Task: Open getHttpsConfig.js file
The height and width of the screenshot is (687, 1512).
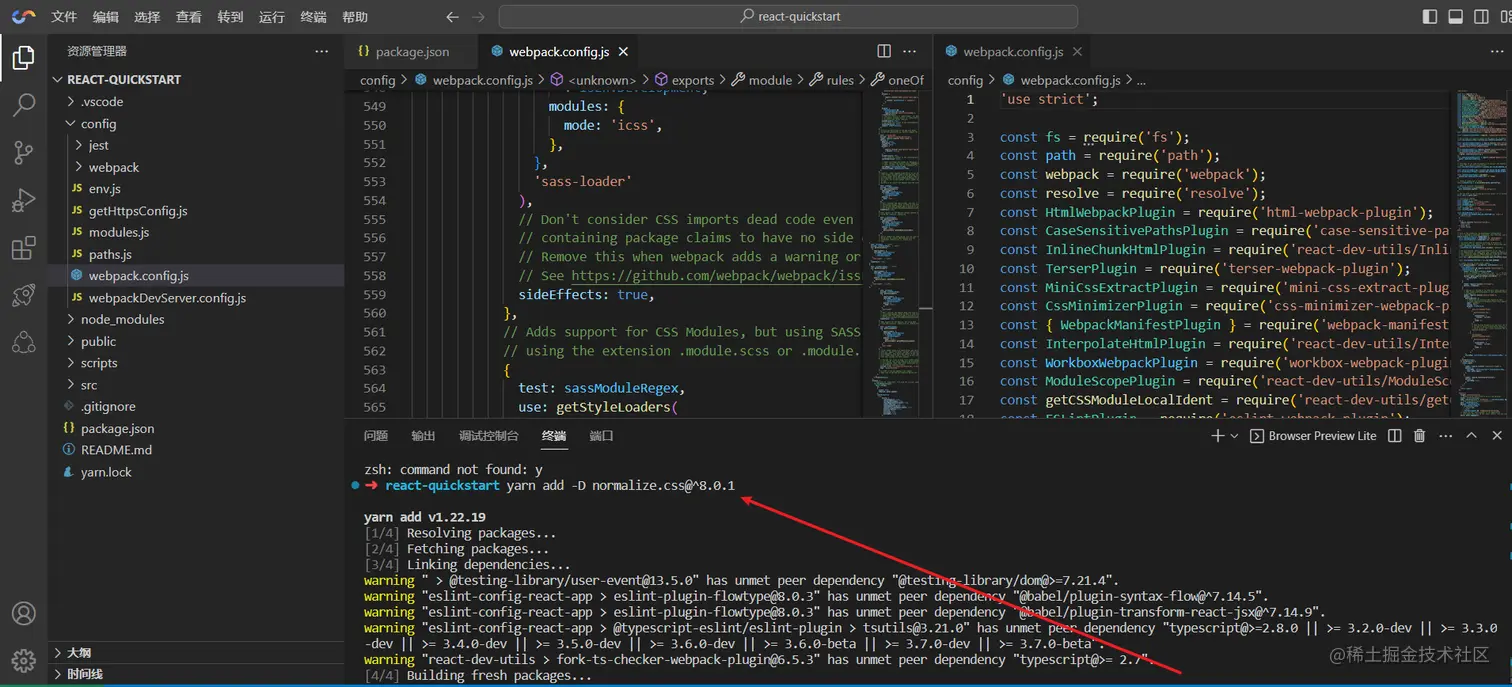Action: click(196, 211)
